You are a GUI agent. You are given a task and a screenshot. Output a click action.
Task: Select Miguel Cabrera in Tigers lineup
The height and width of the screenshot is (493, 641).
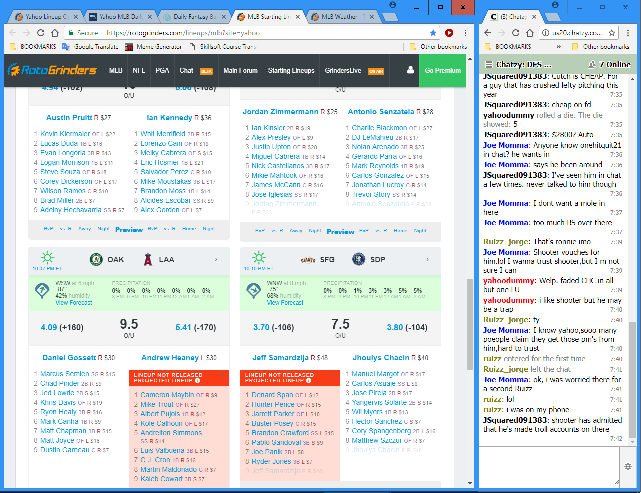click(x=276, y=156)
